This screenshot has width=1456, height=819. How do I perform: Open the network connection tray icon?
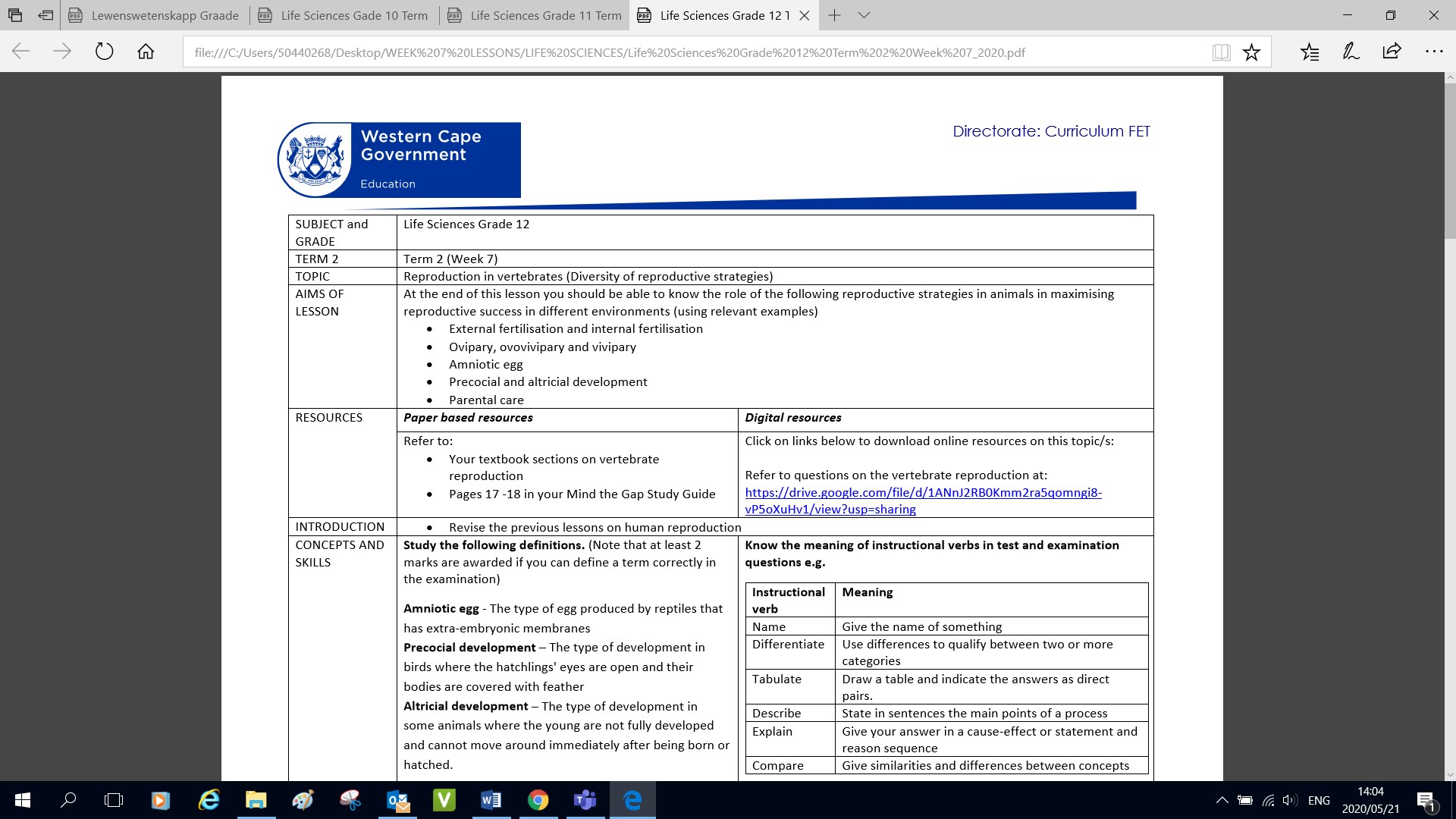pyautogui.click(x=1268, y=800)
